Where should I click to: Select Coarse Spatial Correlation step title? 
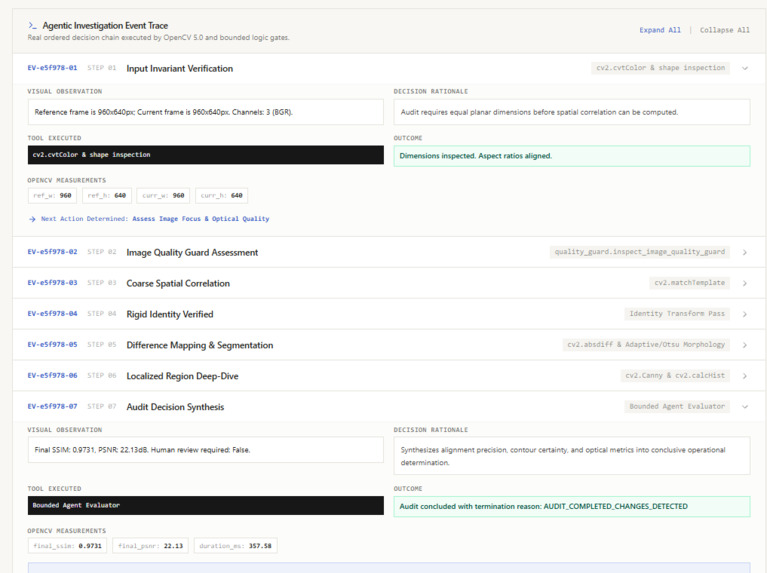point(178,283)
